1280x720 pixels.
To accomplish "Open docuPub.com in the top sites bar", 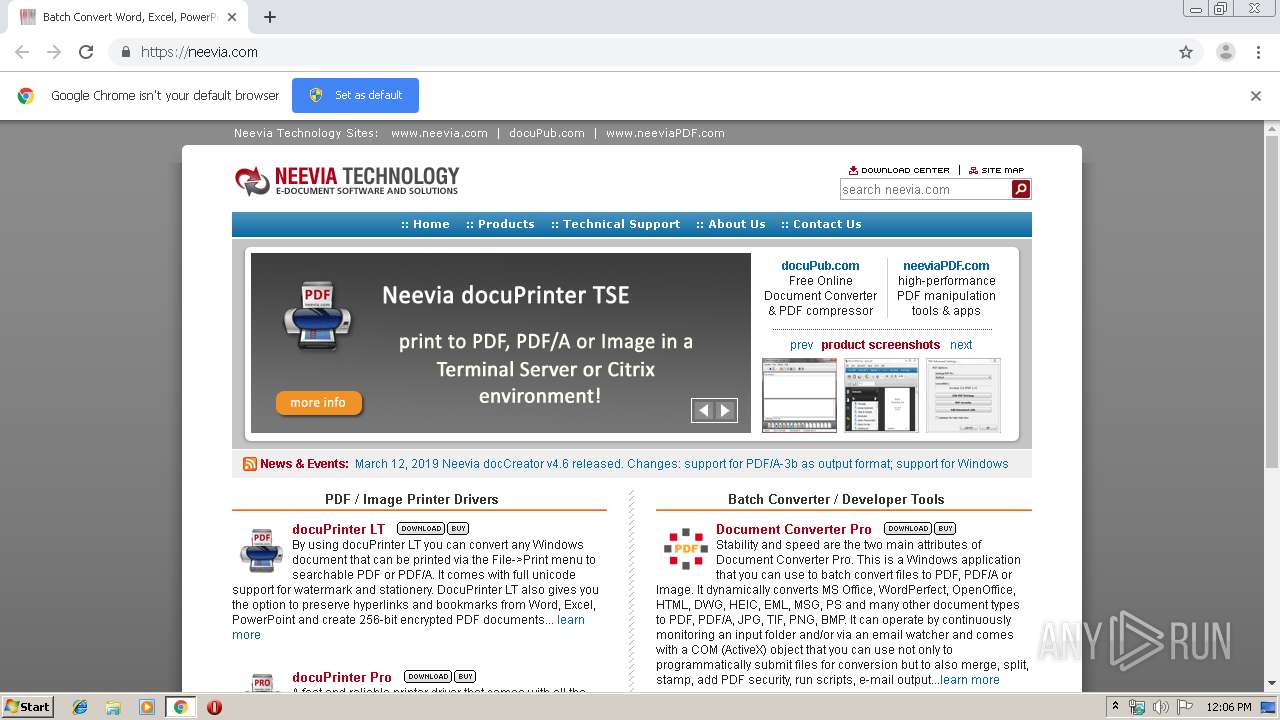I will click(x=546, y=133).
